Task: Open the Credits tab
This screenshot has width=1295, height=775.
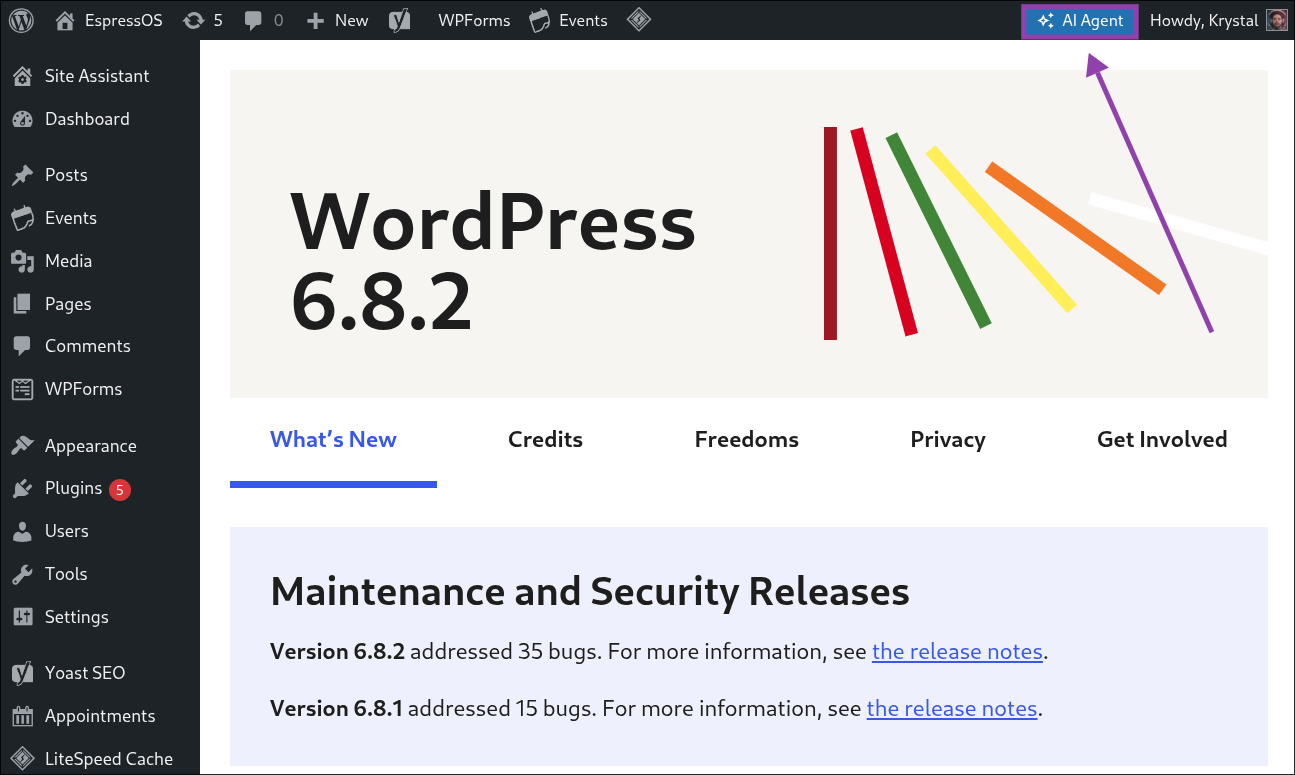Action: click(x=545, y=440)
